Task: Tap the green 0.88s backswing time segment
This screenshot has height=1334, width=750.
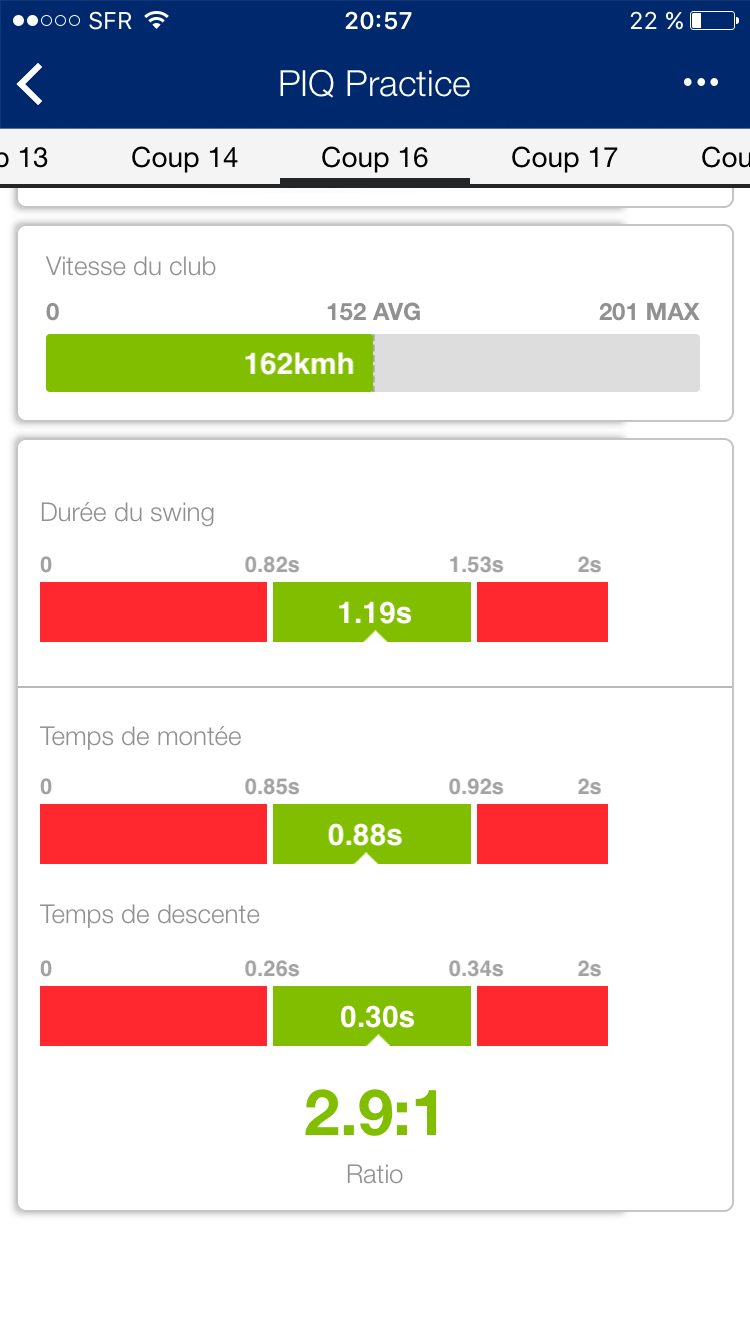Action: [x=372, y=834]
